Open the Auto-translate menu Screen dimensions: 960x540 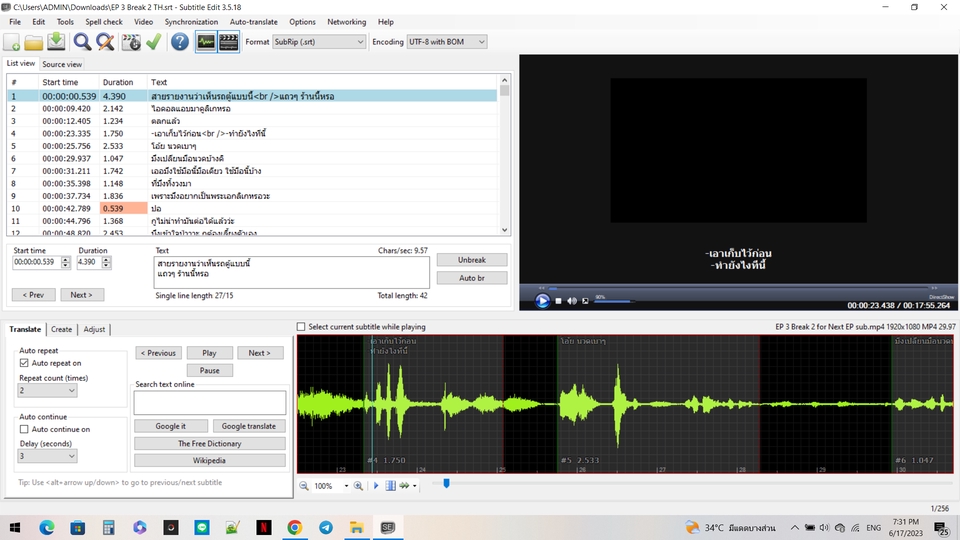point(253,21)
